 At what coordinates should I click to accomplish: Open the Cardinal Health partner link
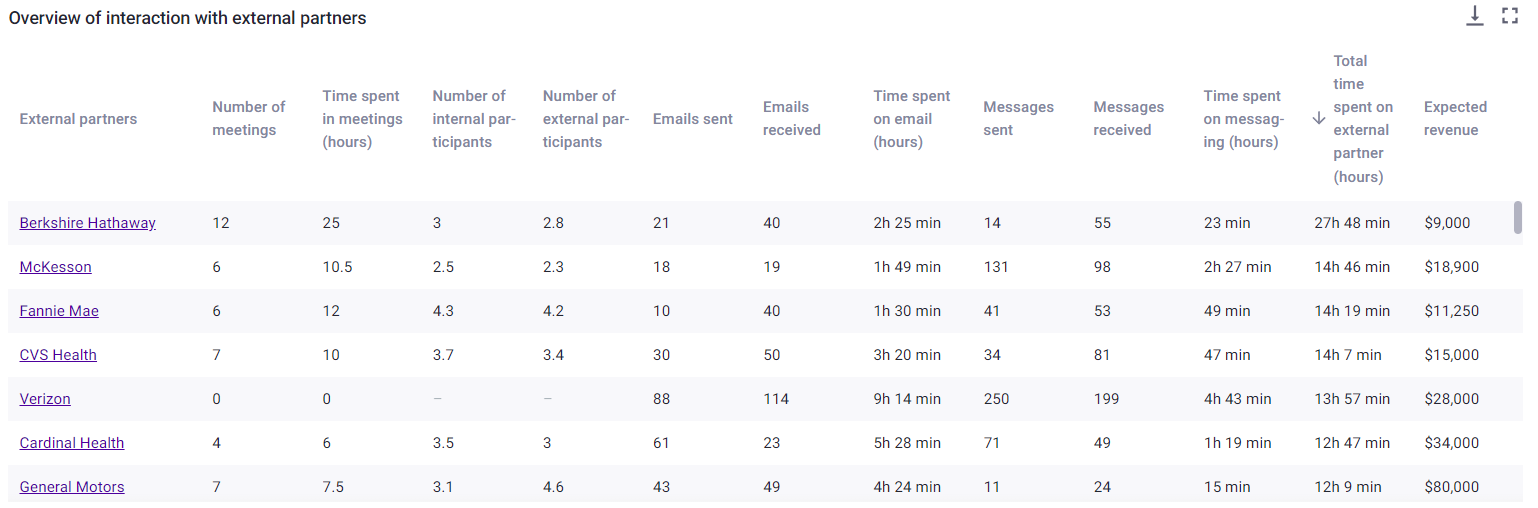click(72, 443)
